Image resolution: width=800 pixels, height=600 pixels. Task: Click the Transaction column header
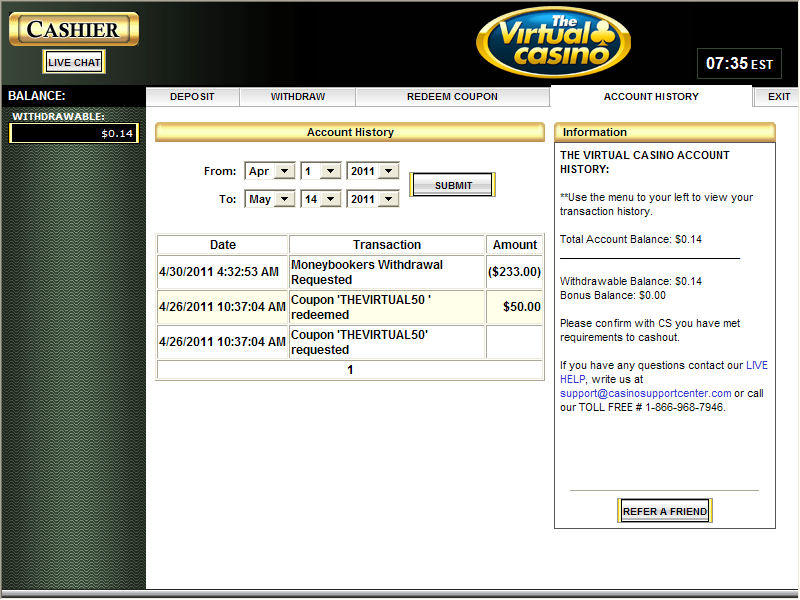pyautogui.click(x=387, y=245)
